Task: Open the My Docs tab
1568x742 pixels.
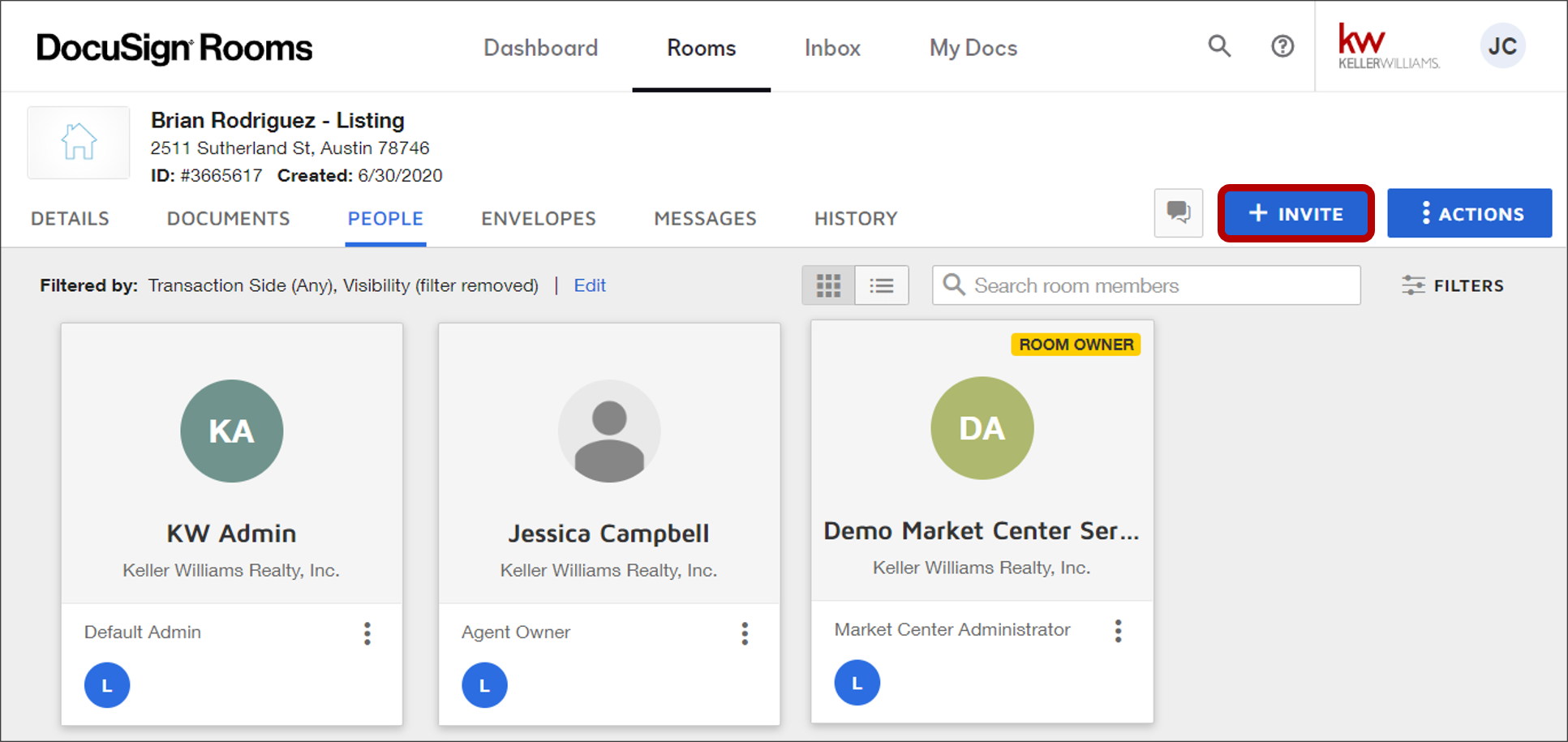Action: 973,48
